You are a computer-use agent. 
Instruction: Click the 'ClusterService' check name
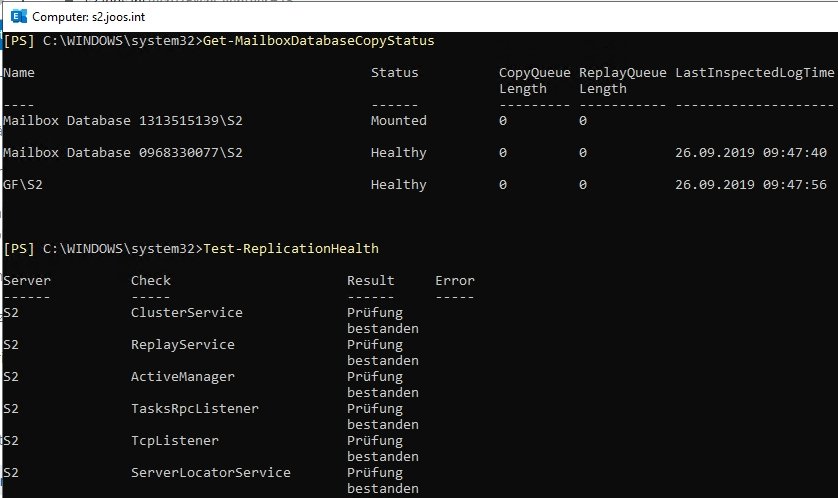186,313
